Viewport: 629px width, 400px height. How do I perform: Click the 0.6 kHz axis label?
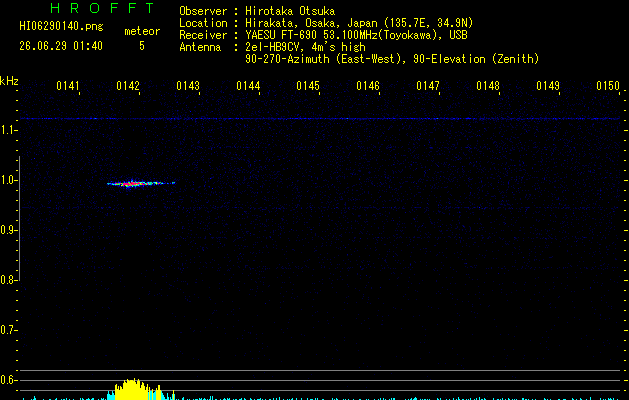click(x=8, y=380)
